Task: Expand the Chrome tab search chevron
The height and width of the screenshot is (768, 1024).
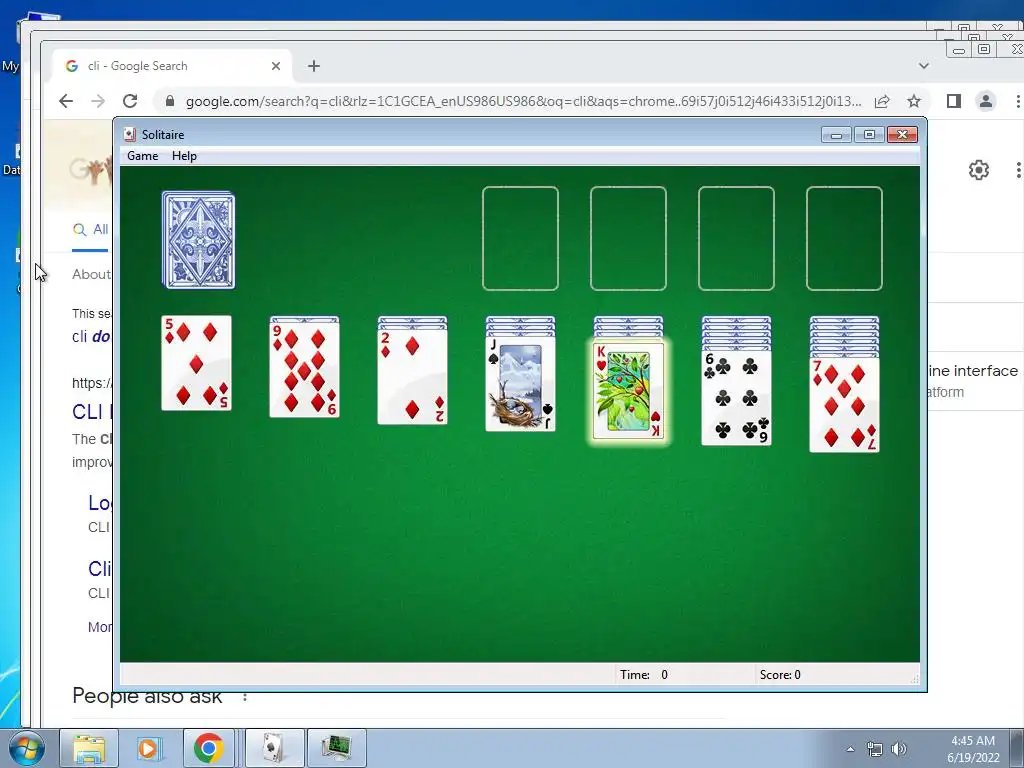Action: (x=923, y=66)
